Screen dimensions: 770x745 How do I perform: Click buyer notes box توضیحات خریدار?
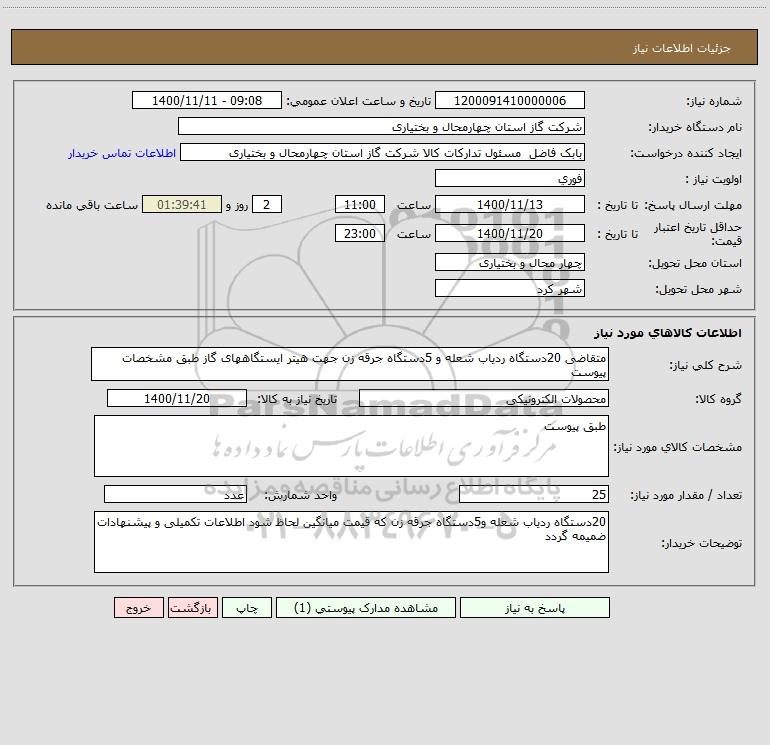point(351,542)
